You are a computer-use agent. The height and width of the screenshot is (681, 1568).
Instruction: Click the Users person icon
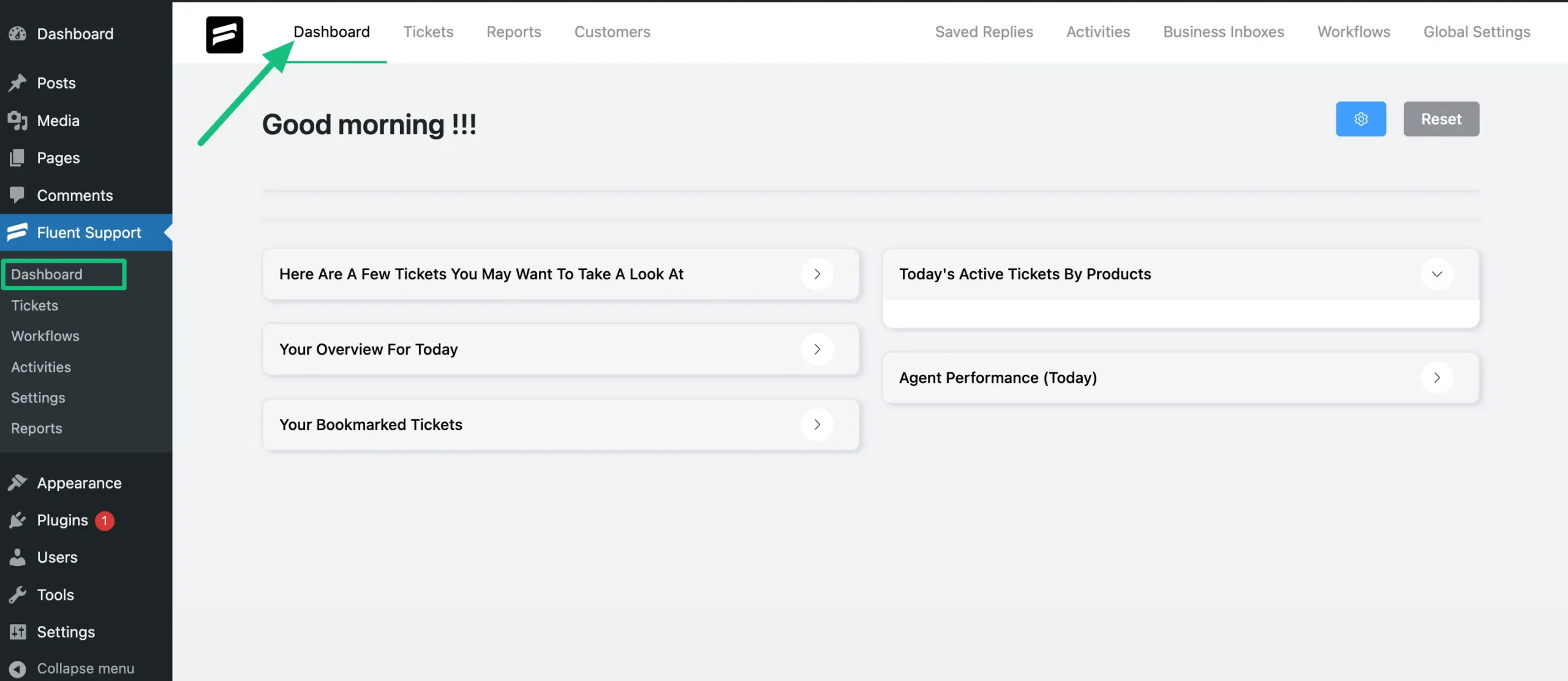pyautogui.click(x=18, y=557)
